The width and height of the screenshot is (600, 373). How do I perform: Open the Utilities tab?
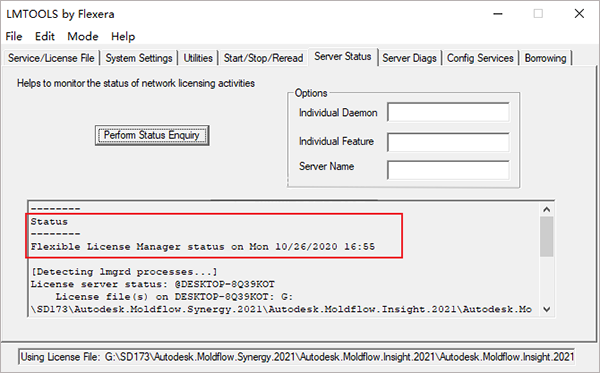click(x=198, y=58)
